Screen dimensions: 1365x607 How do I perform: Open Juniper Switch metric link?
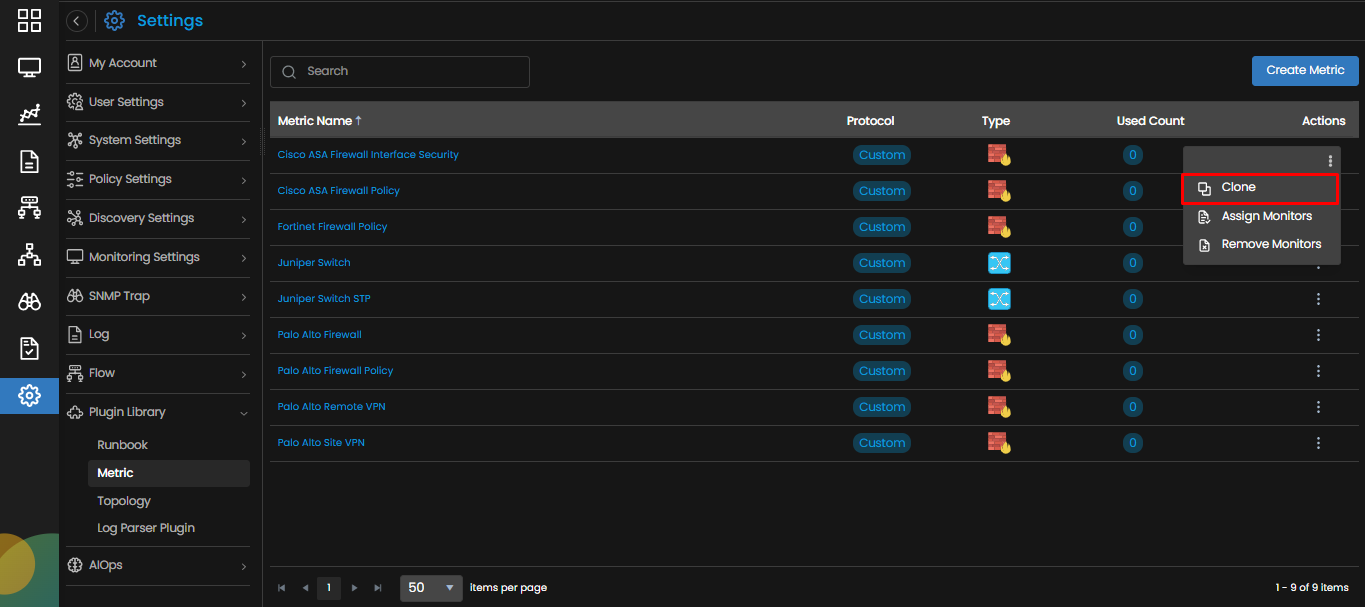tap(314, 263)
